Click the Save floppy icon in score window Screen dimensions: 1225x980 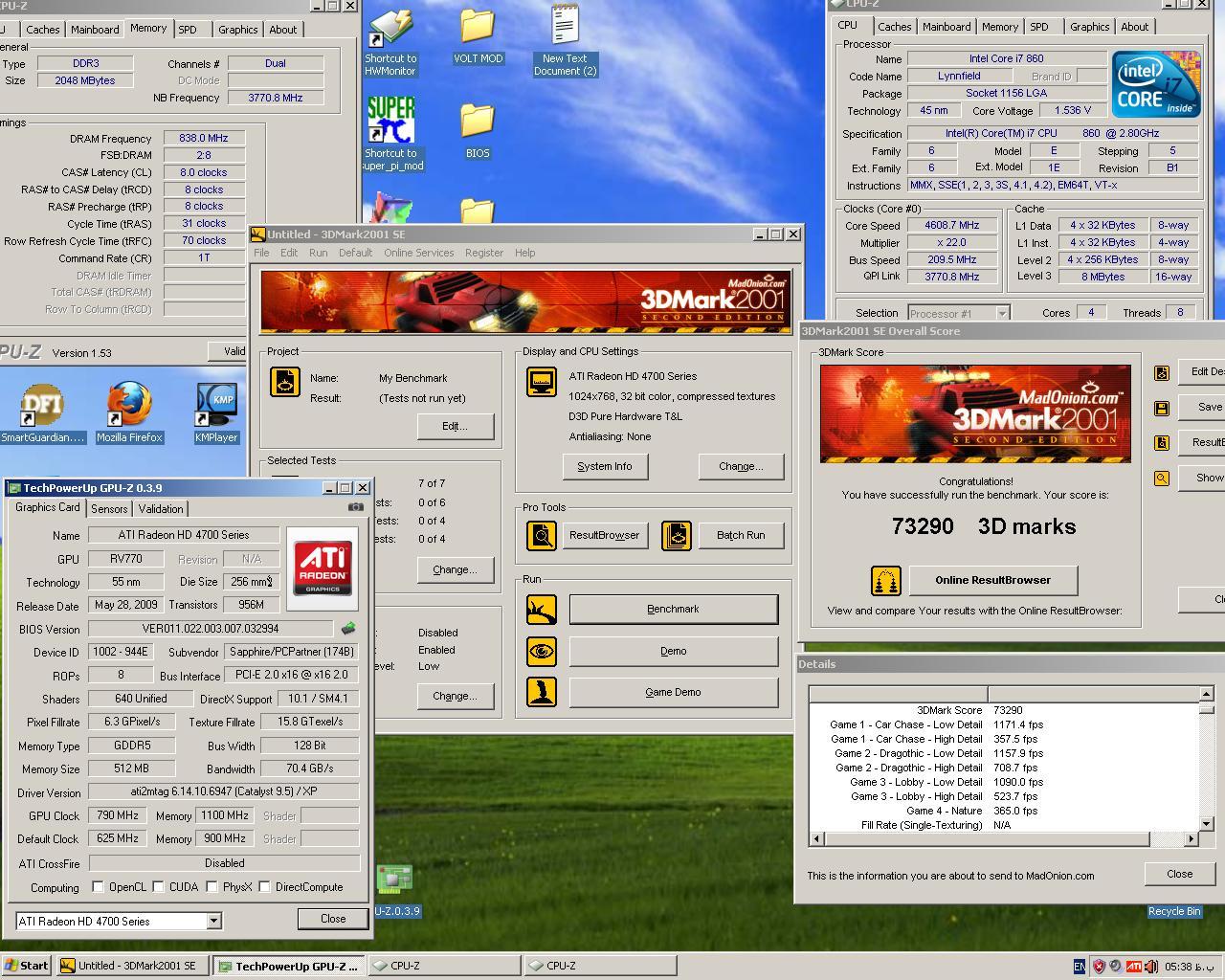click(1162, 408)
